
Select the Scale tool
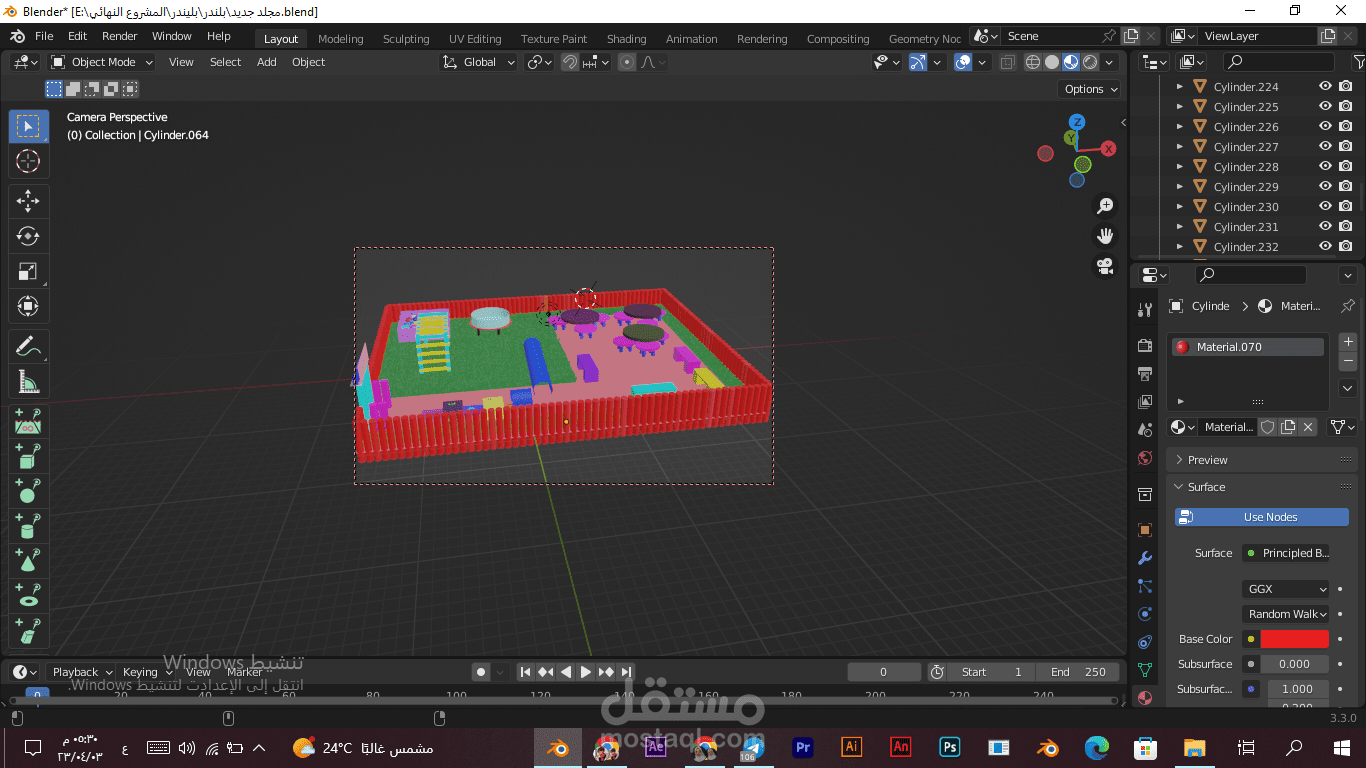click(28, 271)
